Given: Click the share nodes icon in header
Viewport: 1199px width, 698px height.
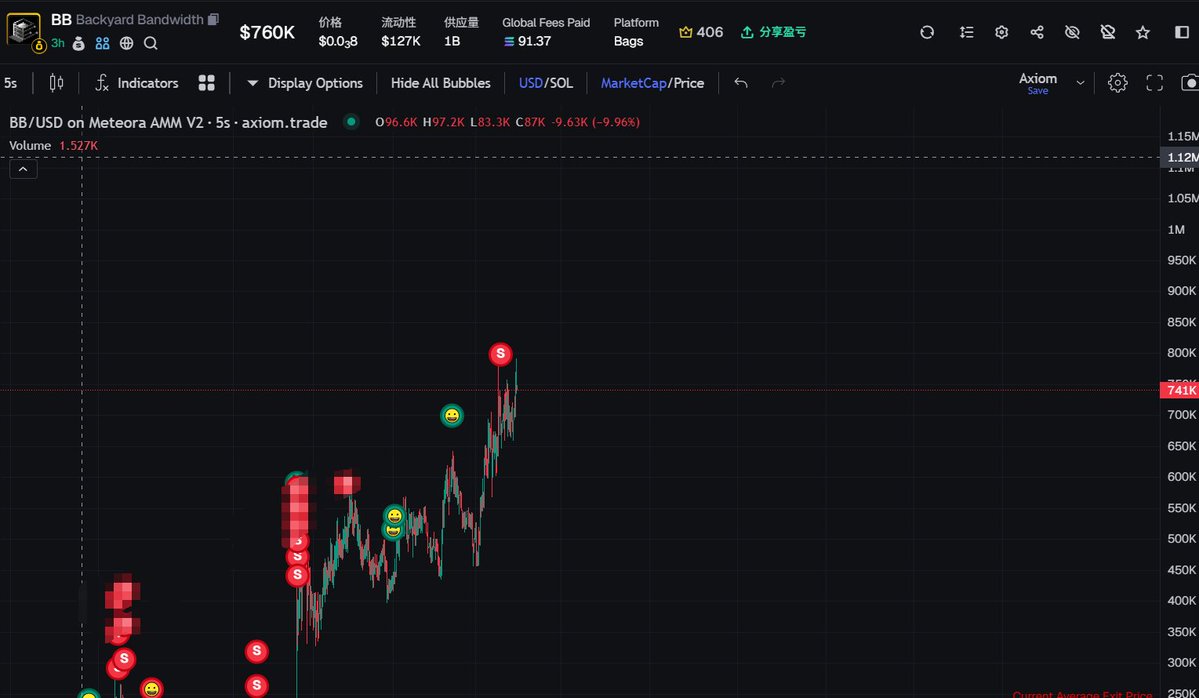Looking at the screenshot, I should (x=1037, y=32).
